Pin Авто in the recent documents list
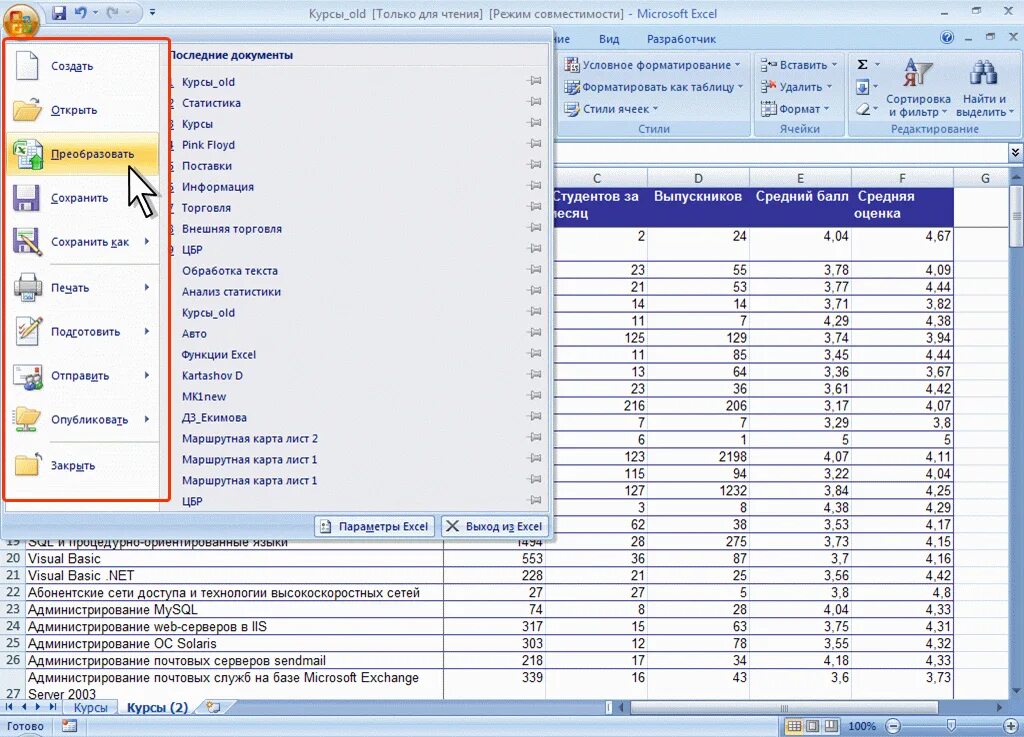Screen dimensions: 1024x737 click(x=535, y=332)
